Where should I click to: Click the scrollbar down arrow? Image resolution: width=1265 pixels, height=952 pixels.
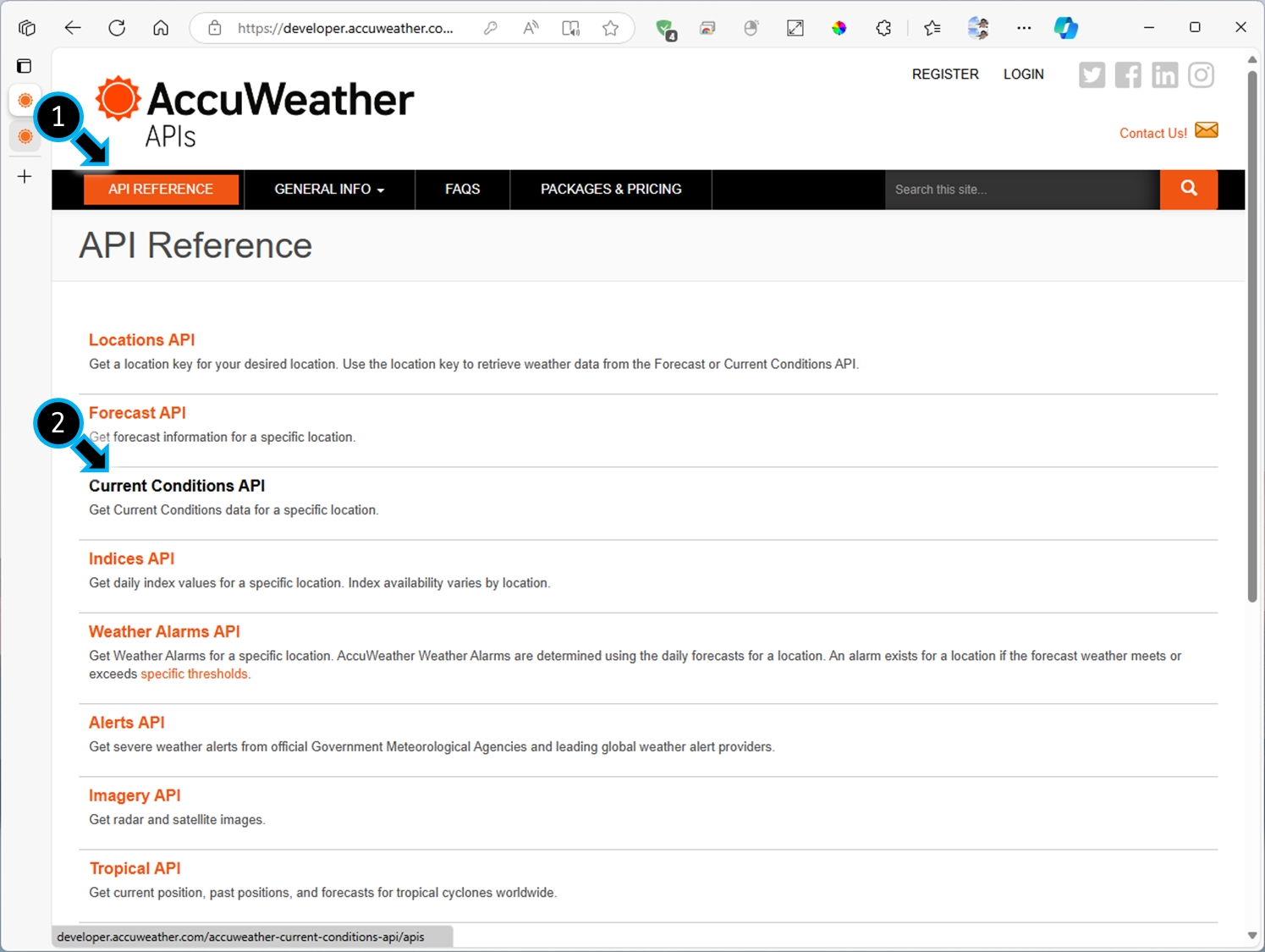[1252, 935]
